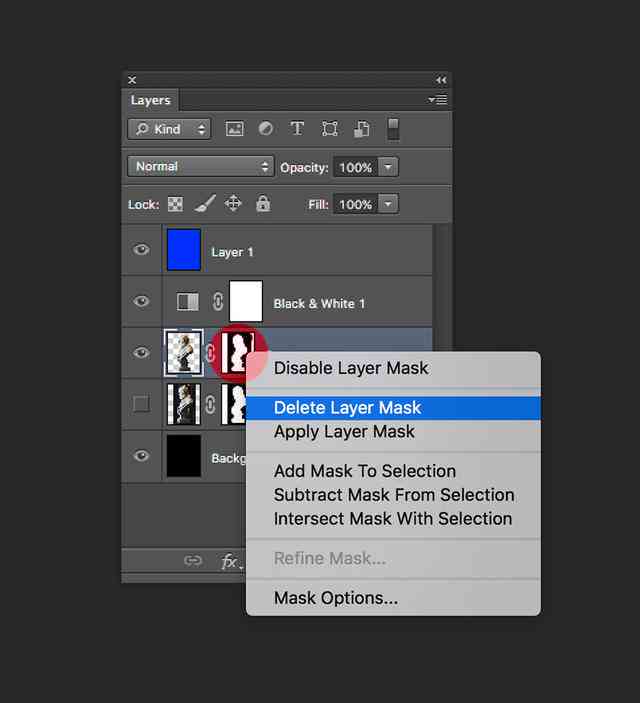
Task: Open the Opacity slider arrow
Action: 388,167
